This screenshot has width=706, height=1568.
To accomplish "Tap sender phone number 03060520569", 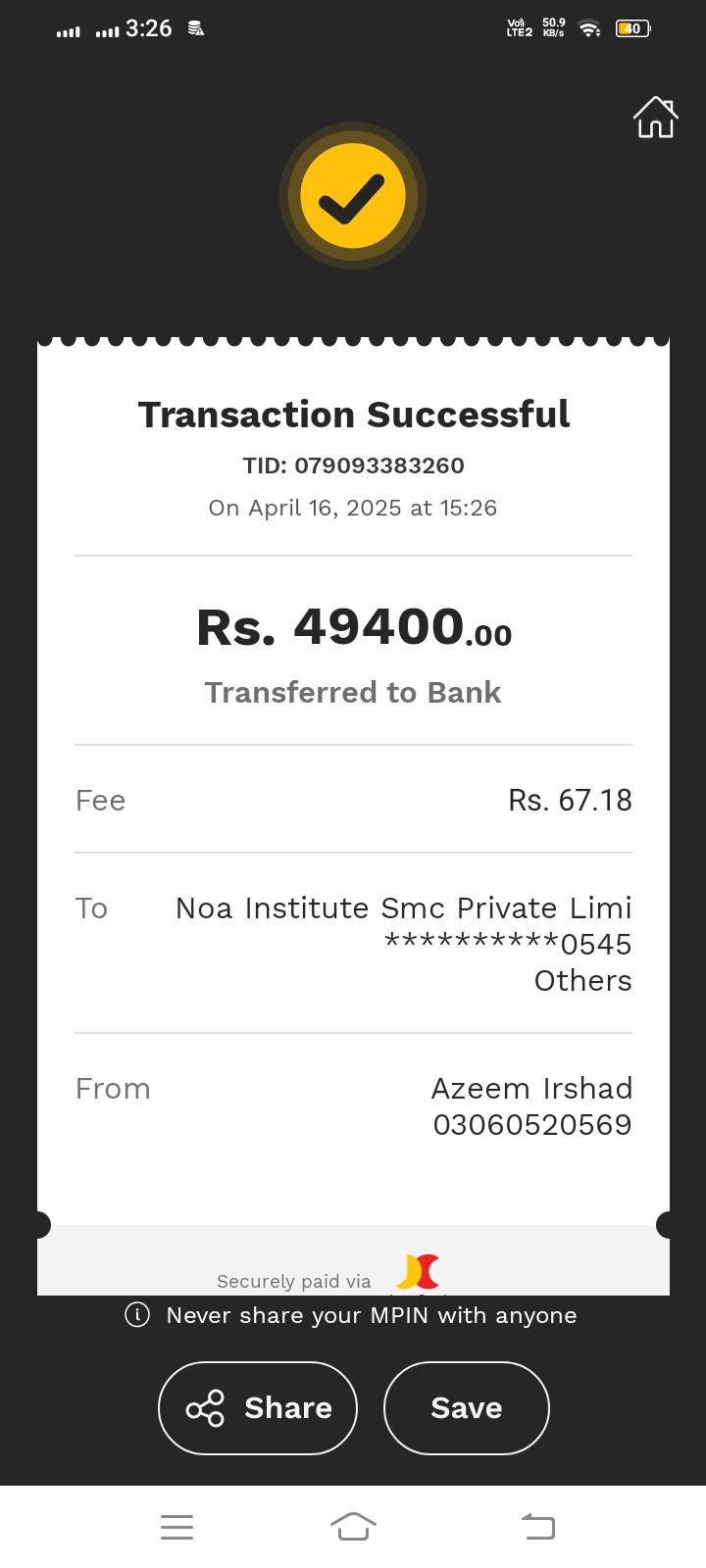I will coord(532,1125).
